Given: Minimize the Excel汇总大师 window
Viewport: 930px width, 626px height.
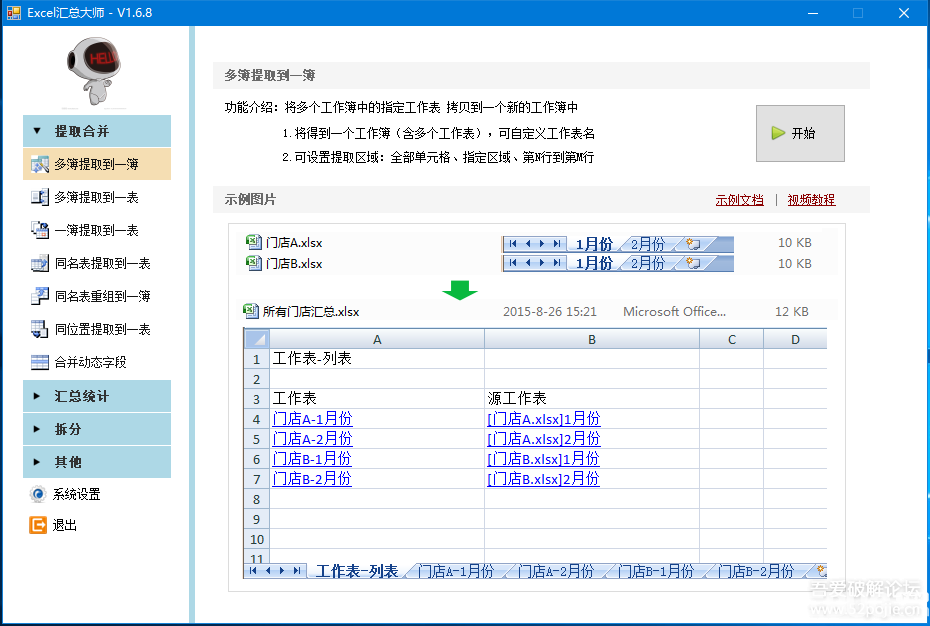Looking at the screenshot, I should (x=813, y=13).
